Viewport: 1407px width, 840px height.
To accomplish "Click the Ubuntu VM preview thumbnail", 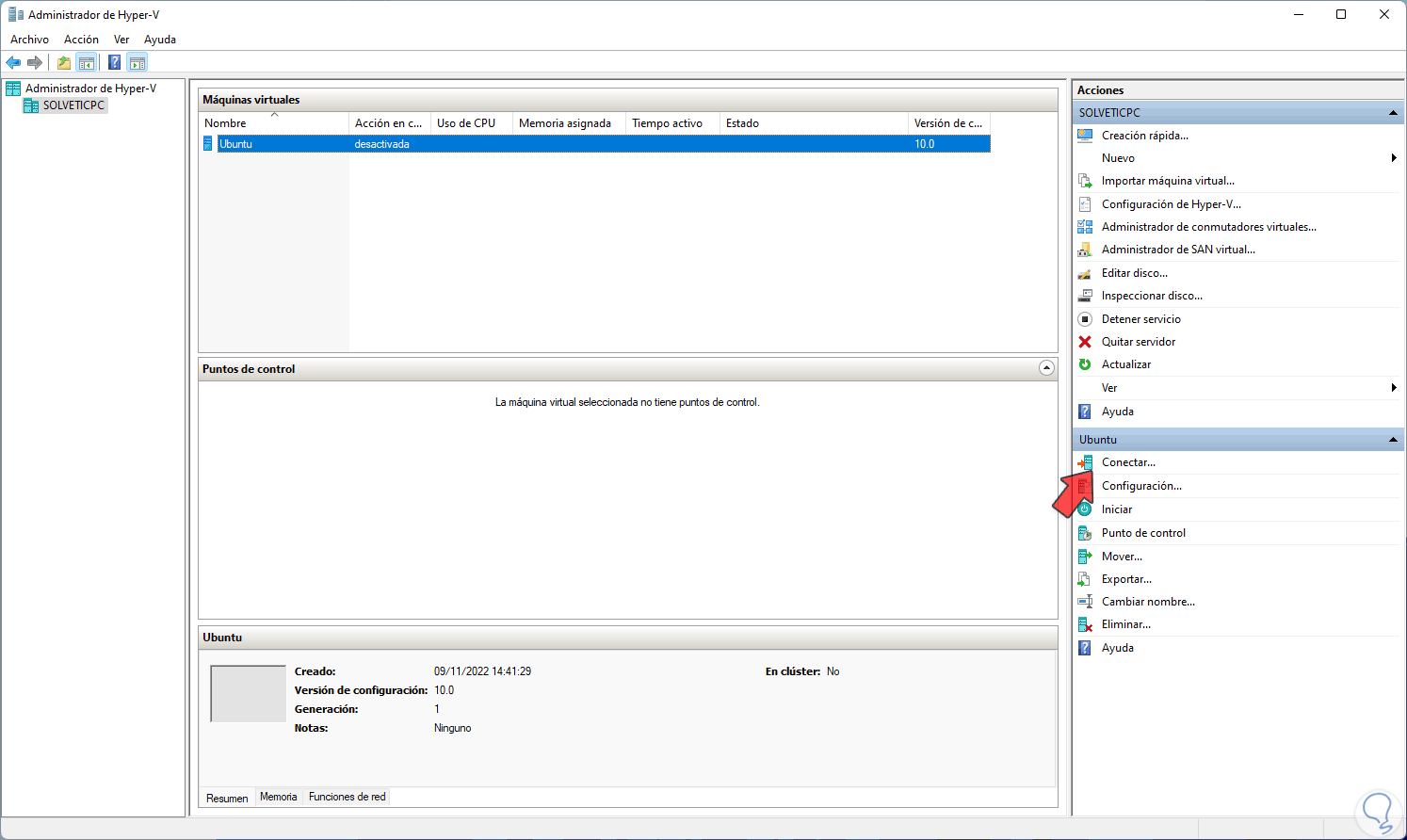I will (248, 694).
